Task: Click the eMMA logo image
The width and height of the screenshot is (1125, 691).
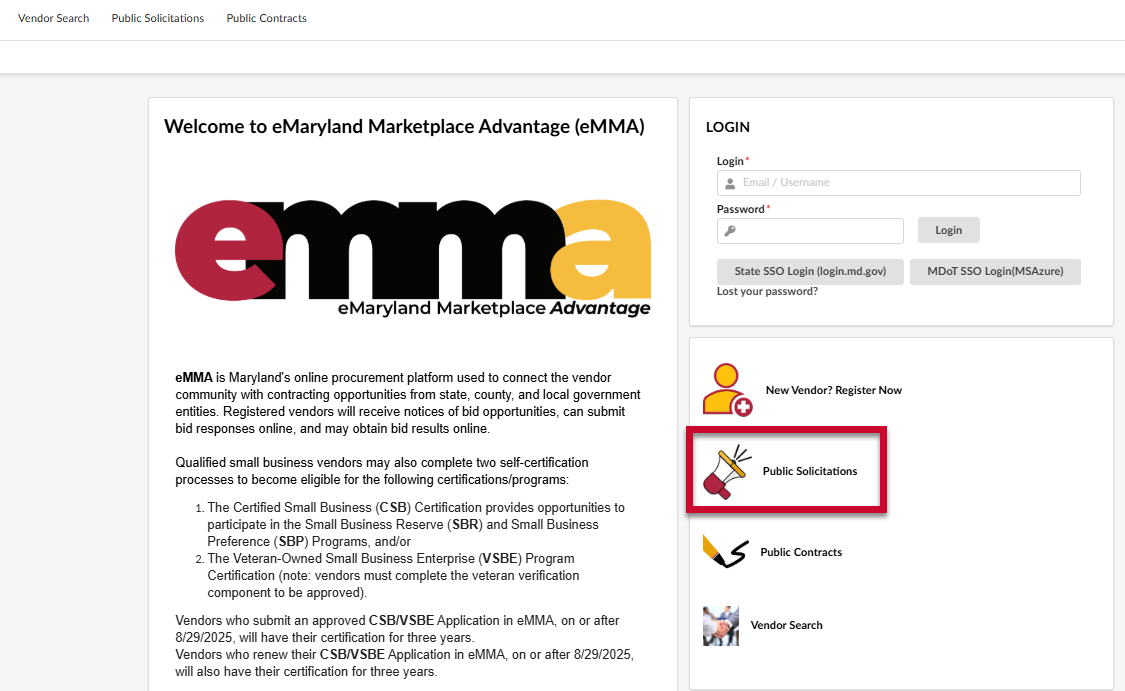Action: (x=413, y=258)
